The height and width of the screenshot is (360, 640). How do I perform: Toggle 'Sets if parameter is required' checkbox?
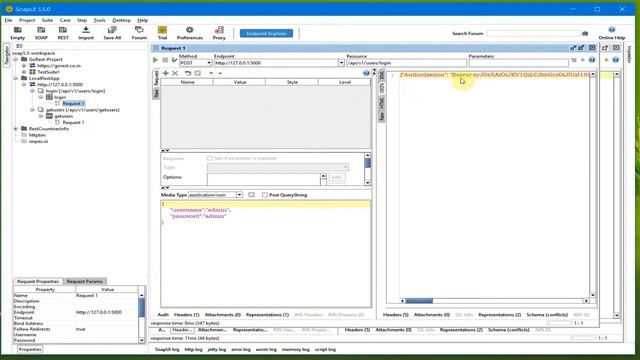(209, 158)
